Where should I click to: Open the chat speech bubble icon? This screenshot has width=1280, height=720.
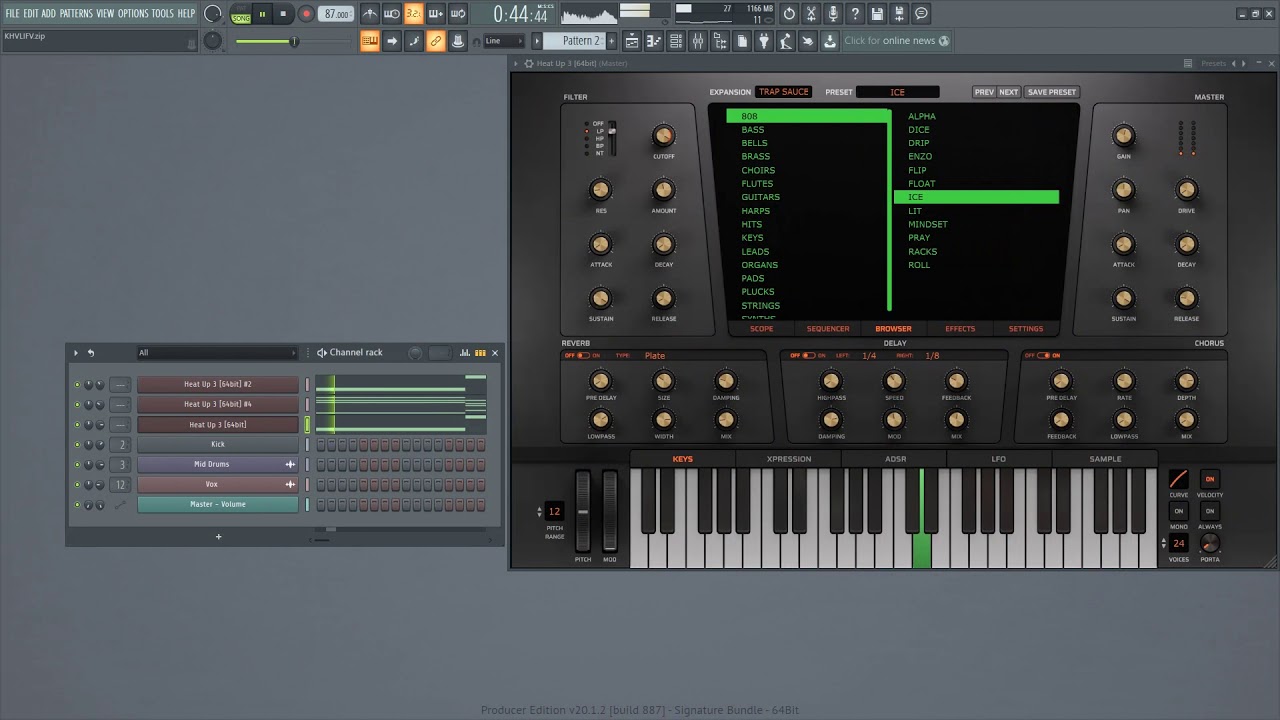point(921,14)
